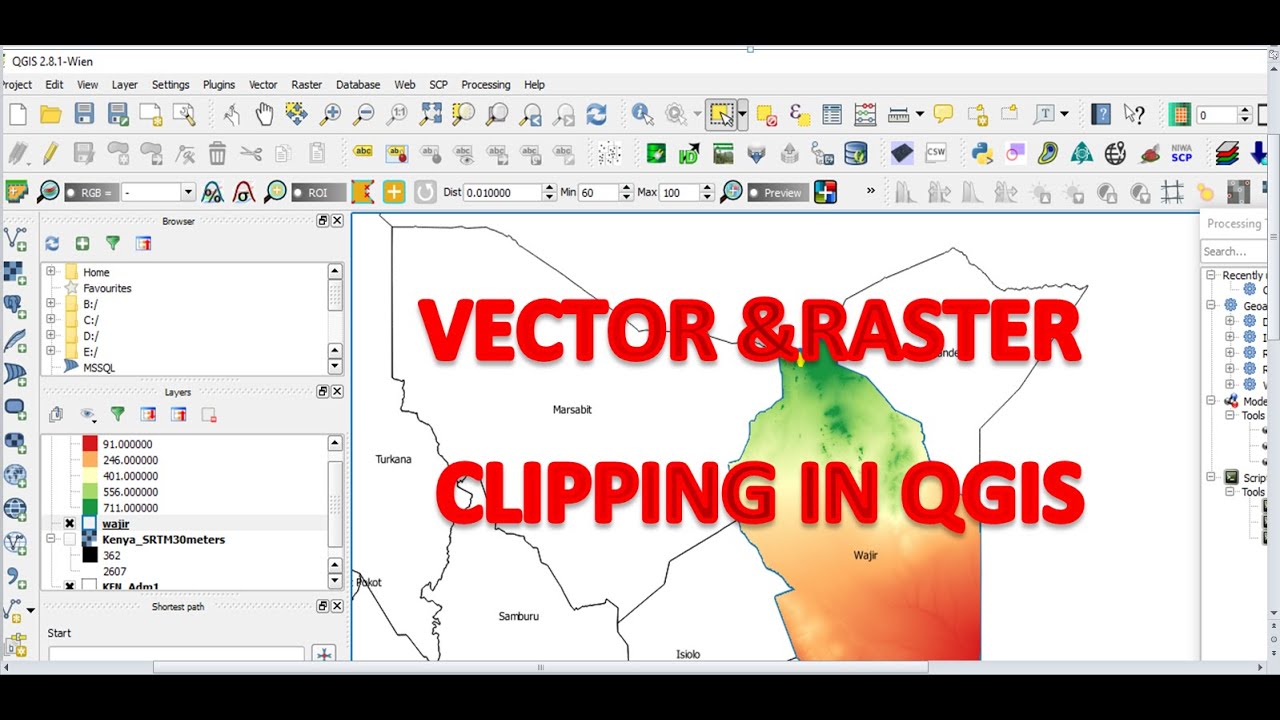Click the yellow label abc icon
Screen dimensions: 1280x720
click(x=363, y=153)
